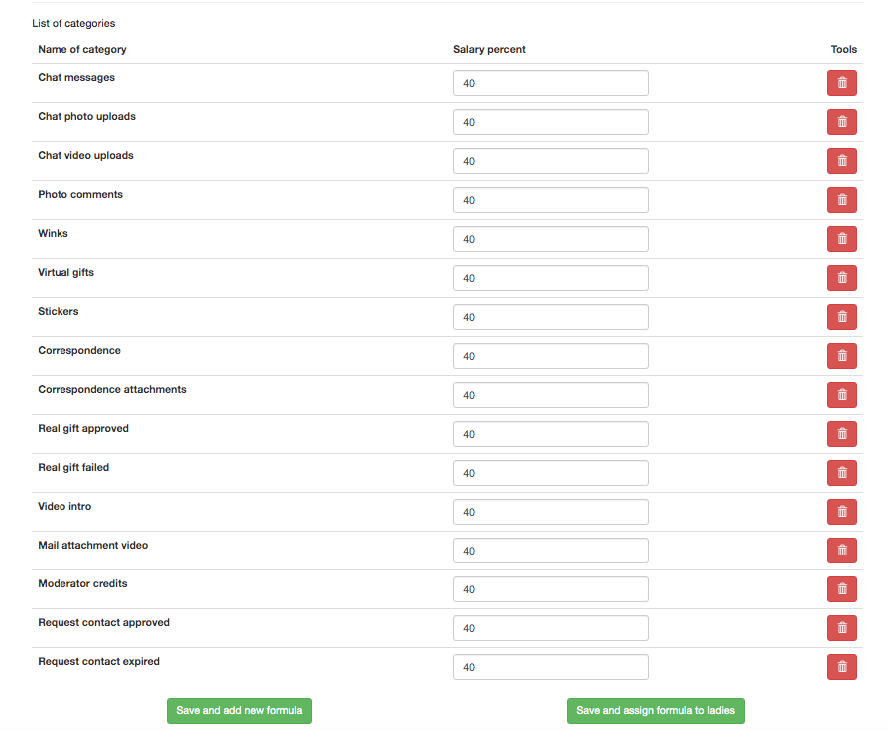Focus the Chat messages salary percent input

550,83
